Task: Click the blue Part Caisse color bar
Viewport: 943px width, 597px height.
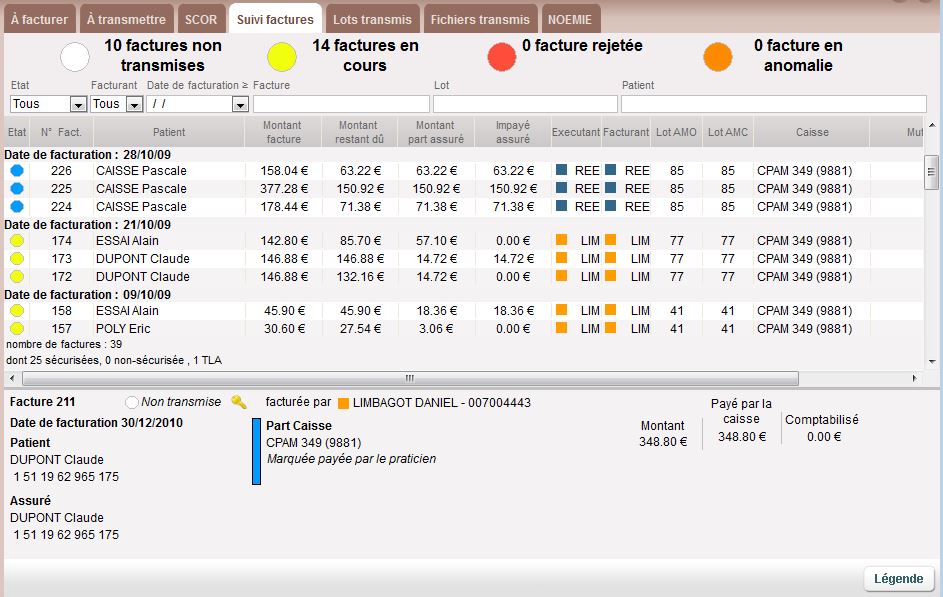Action: [256, 452]
